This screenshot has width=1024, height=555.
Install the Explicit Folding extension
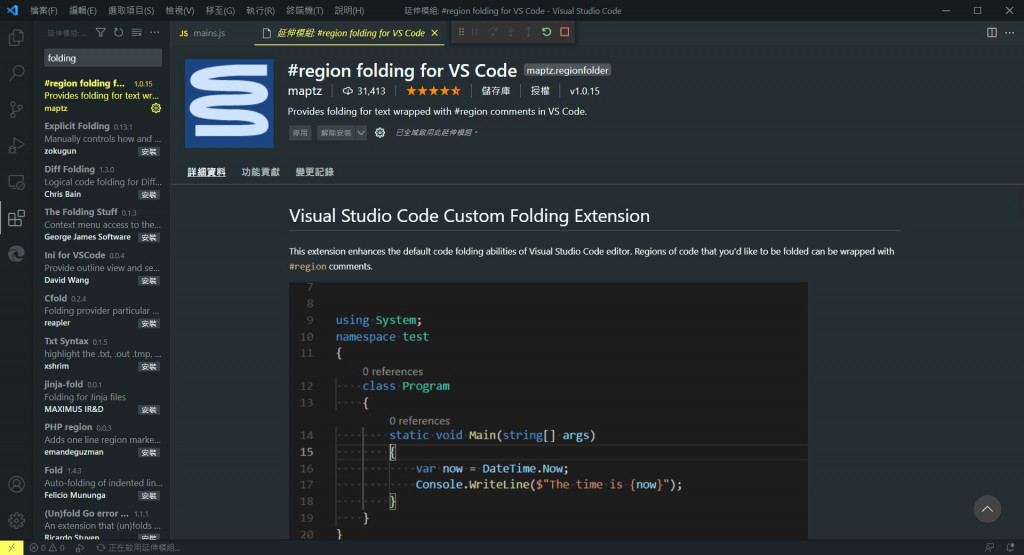pos(149,152)
